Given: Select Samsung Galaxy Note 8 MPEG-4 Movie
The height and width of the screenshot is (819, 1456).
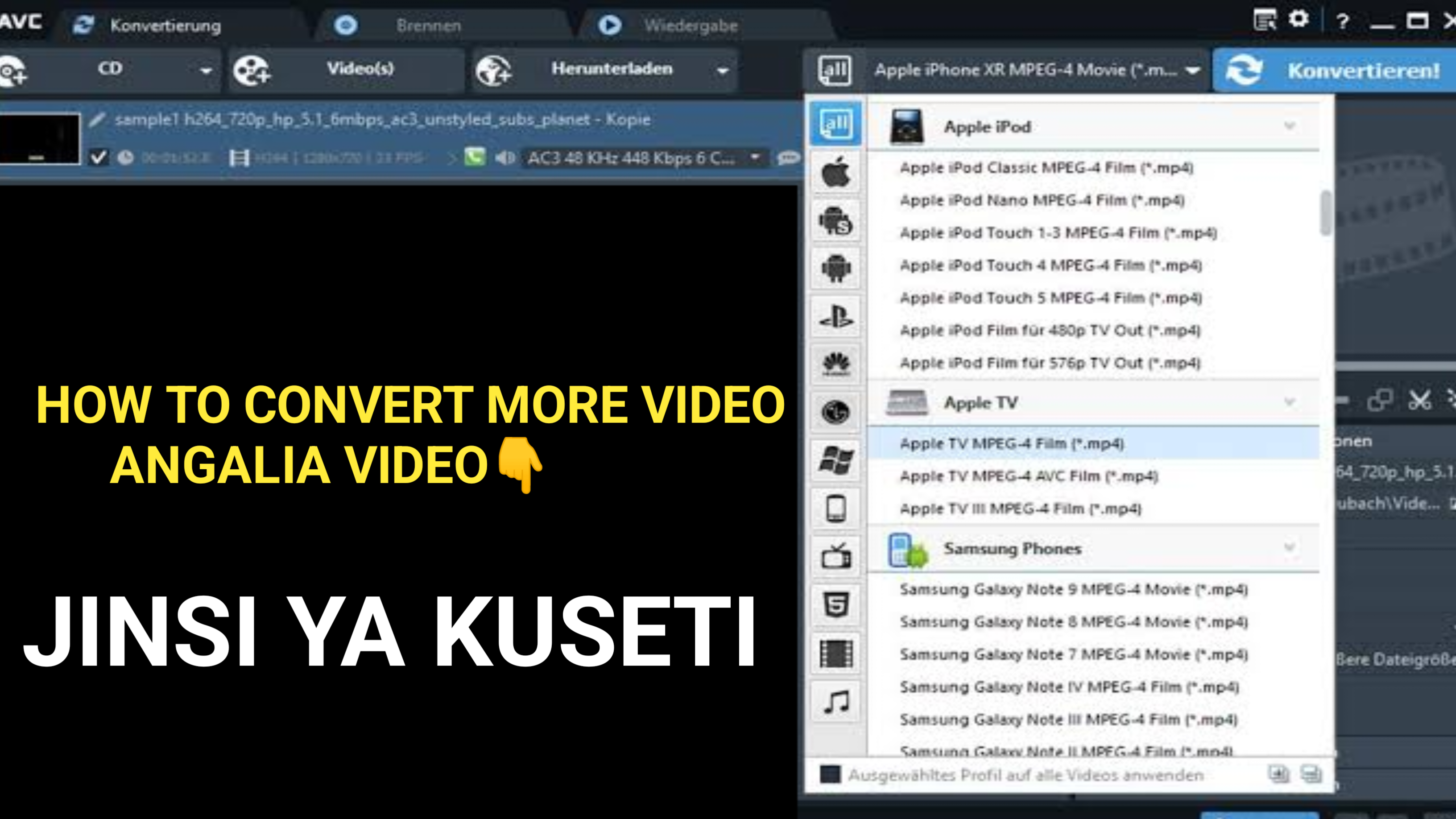Looking at the screenshot, I should pos(1093,622).
